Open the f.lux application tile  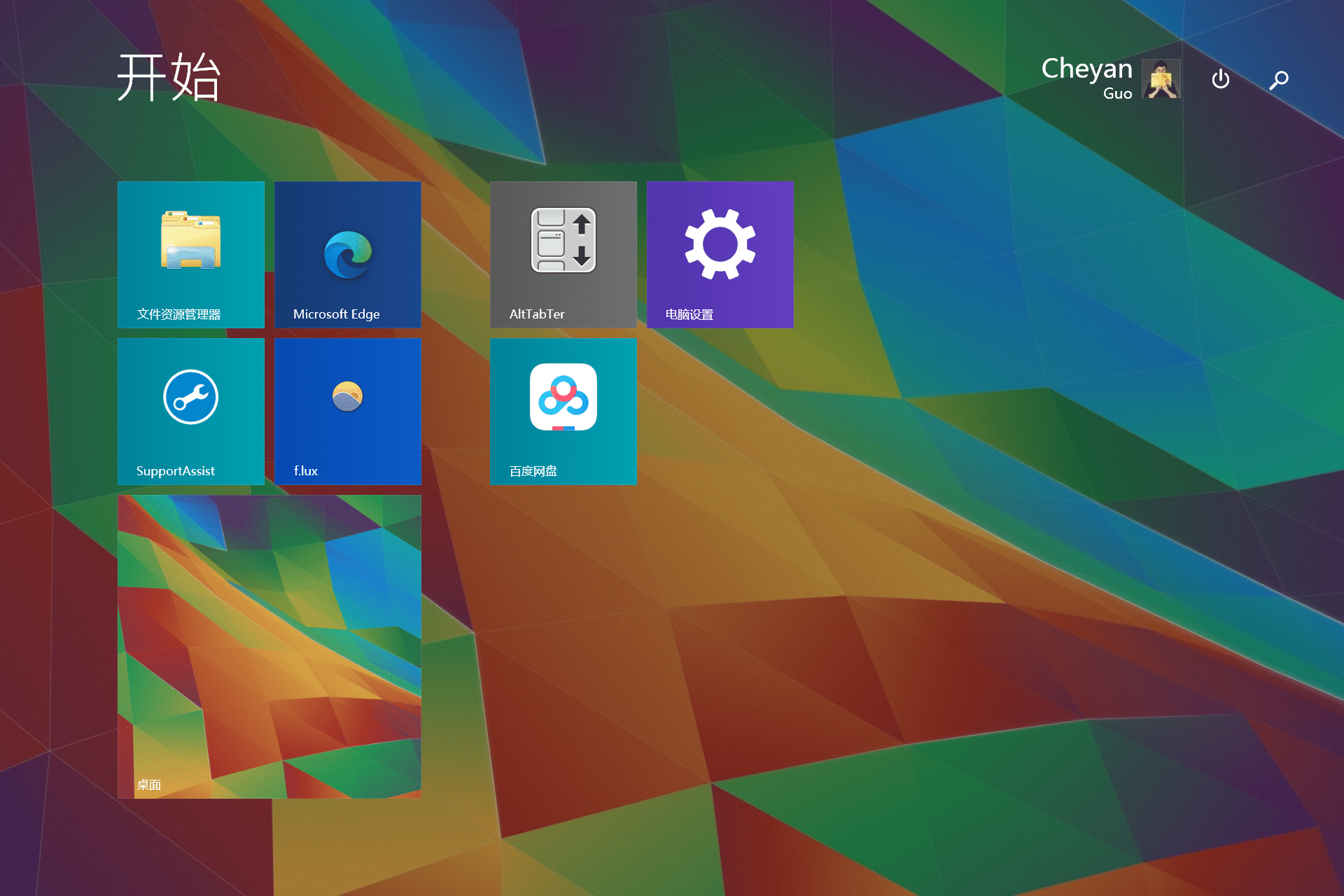point(347,412)
